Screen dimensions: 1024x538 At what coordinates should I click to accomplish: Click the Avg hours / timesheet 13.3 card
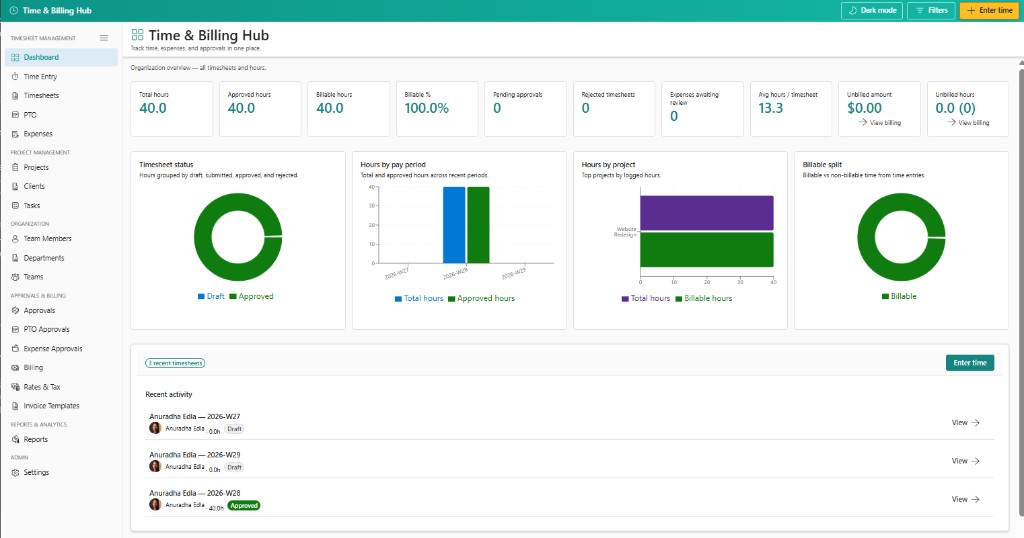tap(791, 109)
